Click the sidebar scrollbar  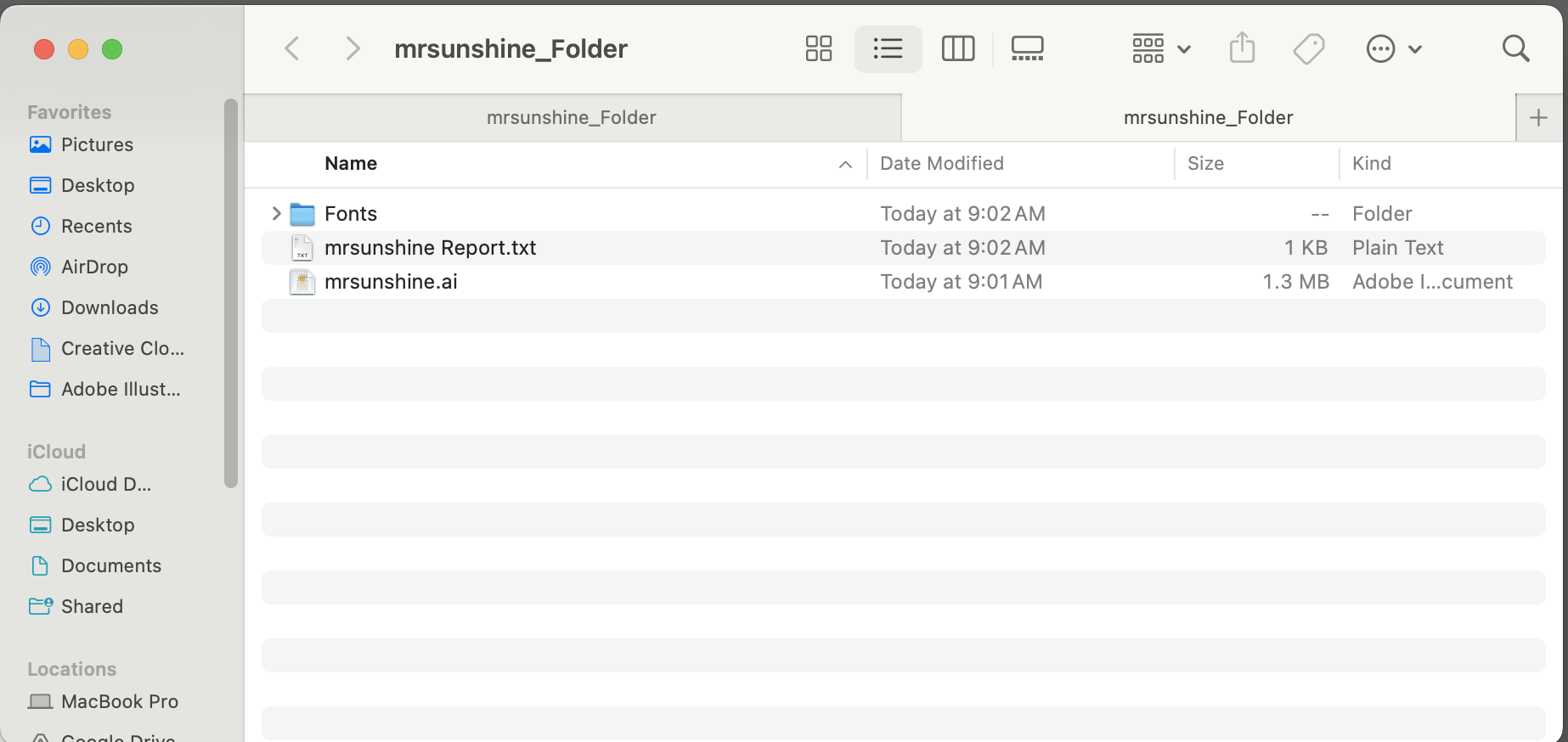(x=230, y=293)
